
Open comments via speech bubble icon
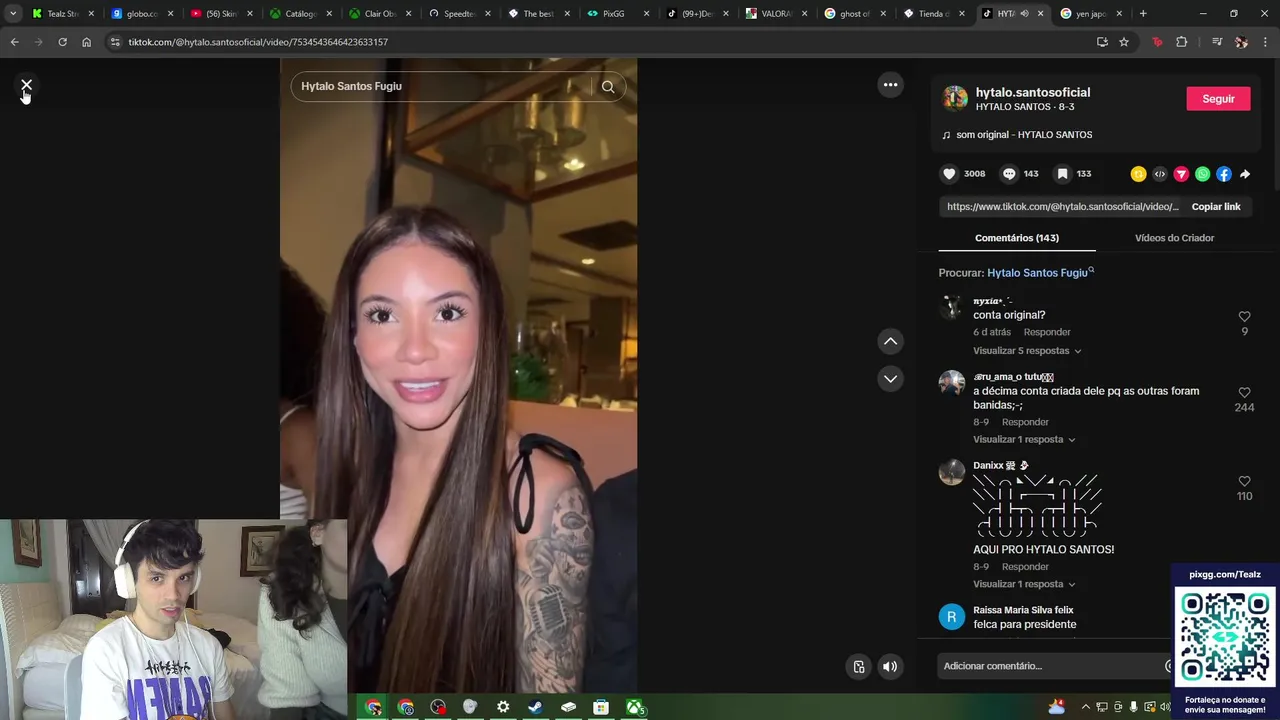click(x=1009, y=174)
